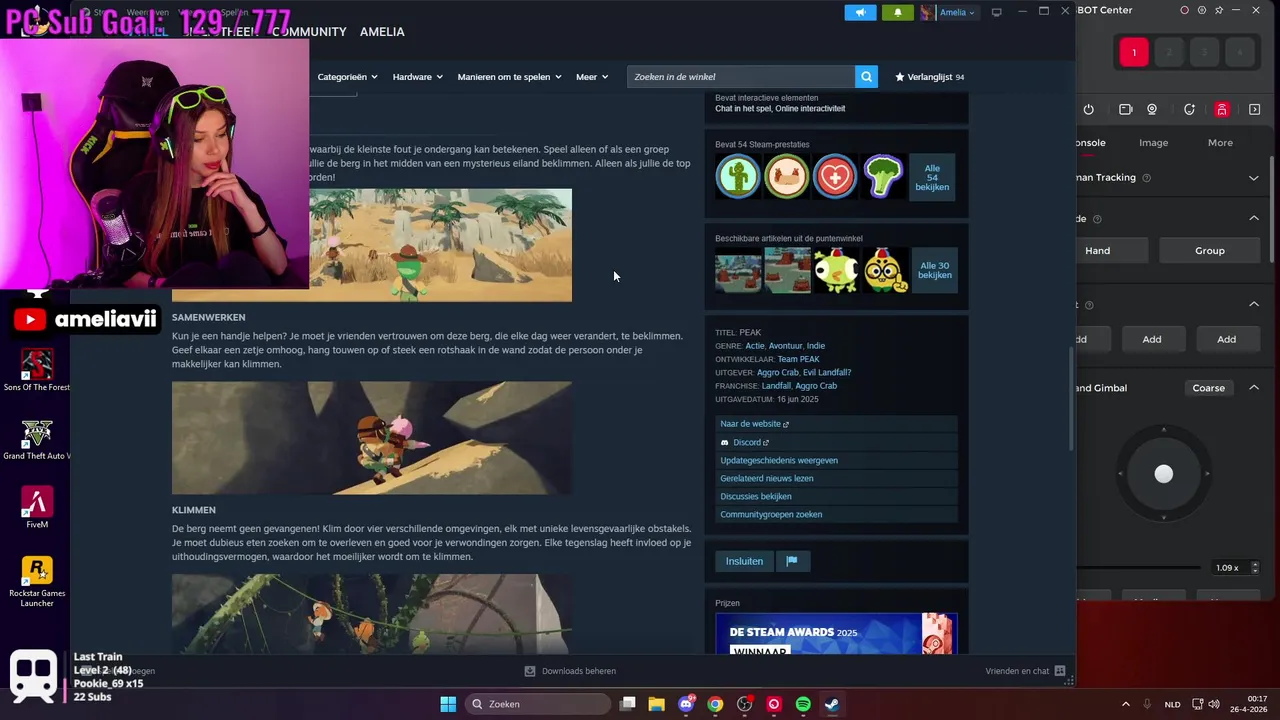Switch to the More tab in OBSBOT
The width and height of the screenshot is (1280, 720).
coord(1220,143)
